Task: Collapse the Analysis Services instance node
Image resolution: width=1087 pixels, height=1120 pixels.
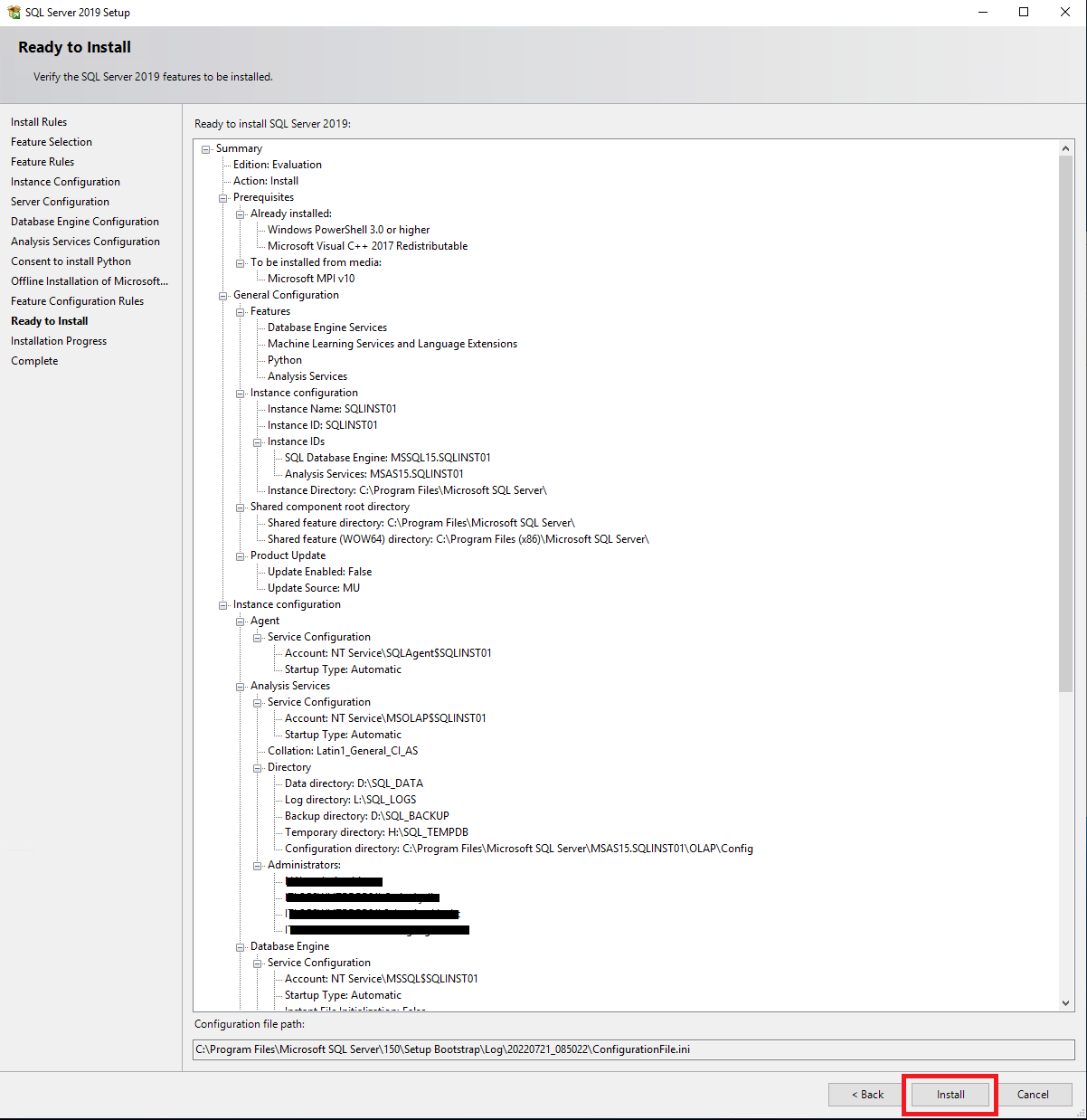Action: (241, 686)
